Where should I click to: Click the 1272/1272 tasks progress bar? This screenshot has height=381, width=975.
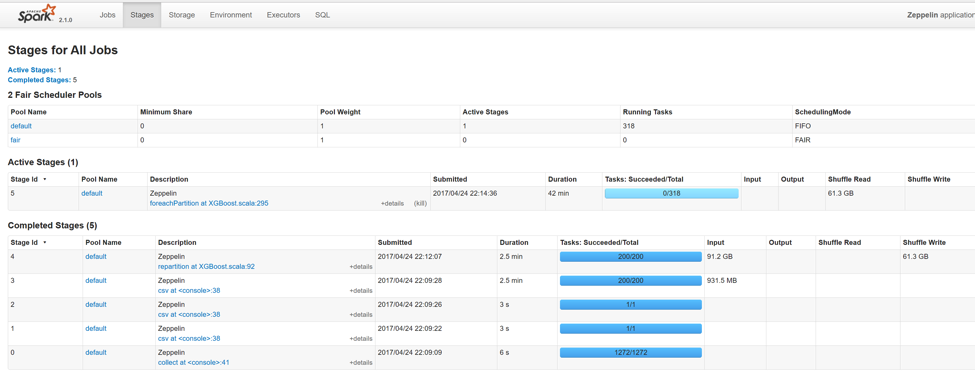(x=631, y=353)
